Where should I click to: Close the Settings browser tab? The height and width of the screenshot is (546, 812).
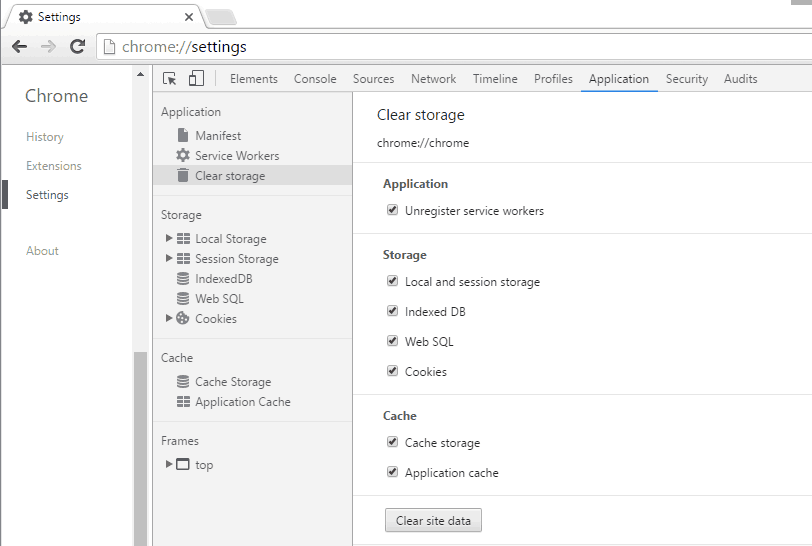189,17
